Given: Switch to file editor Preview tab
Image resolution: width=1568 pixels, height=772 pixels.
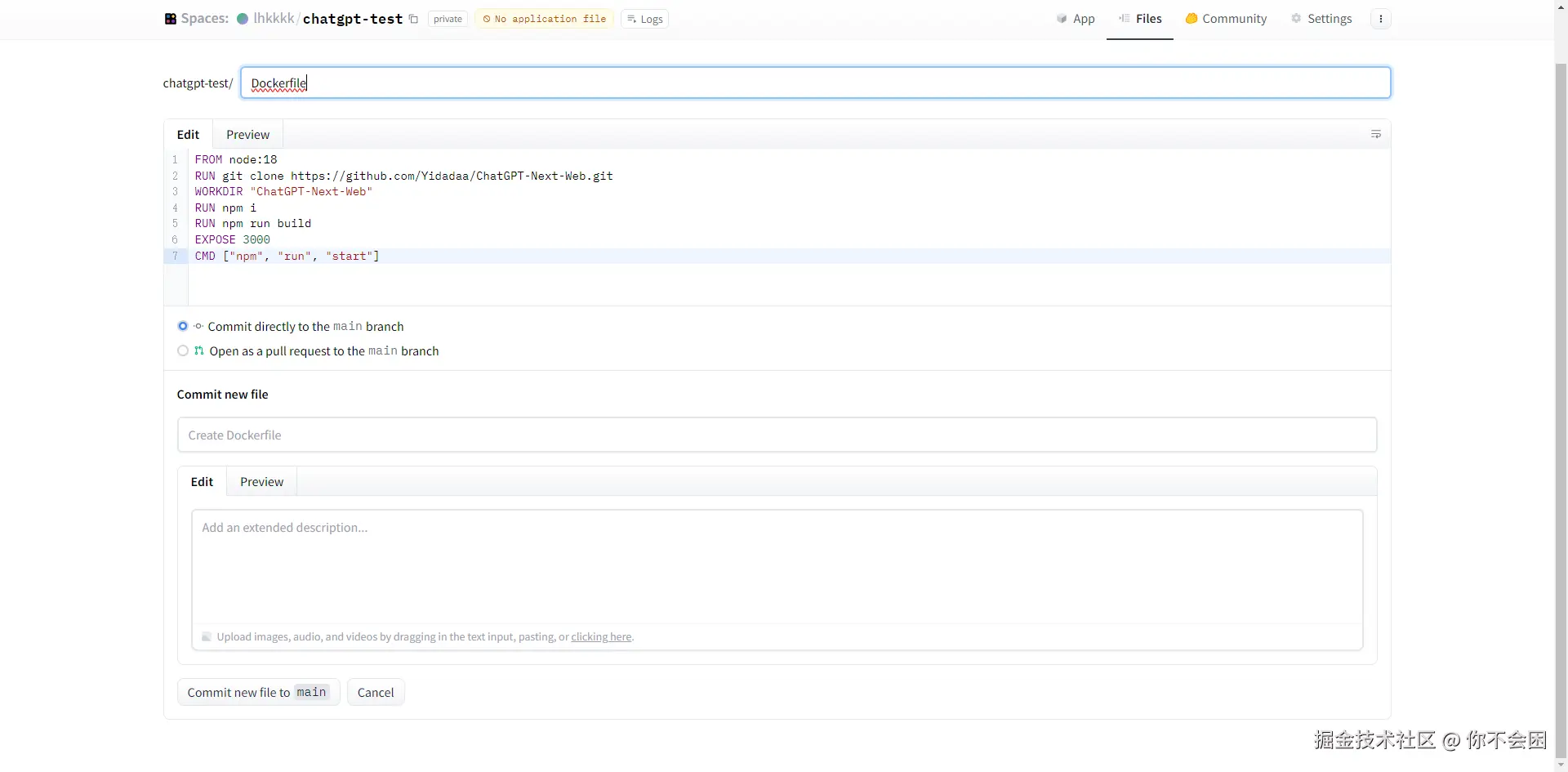Looking at the screenshot, I should coord(247,135).
